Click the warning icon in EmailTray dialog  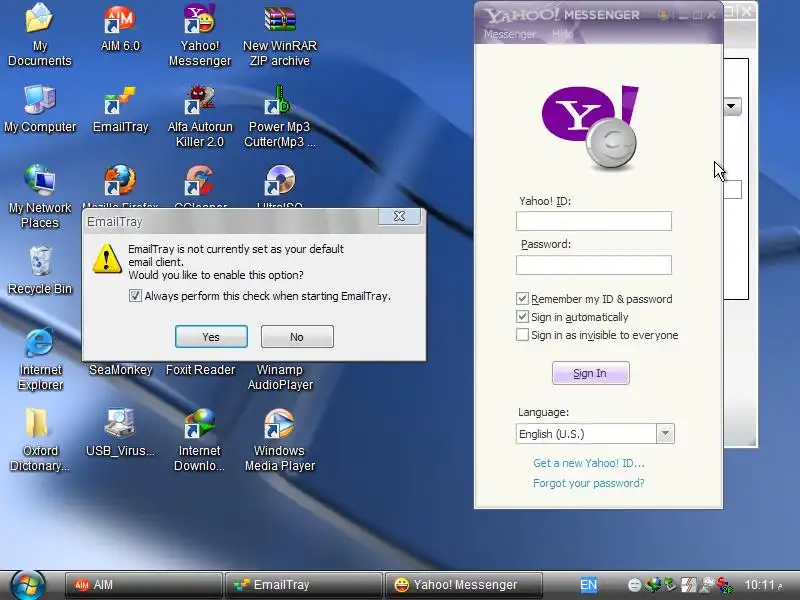tap(107, 258)
